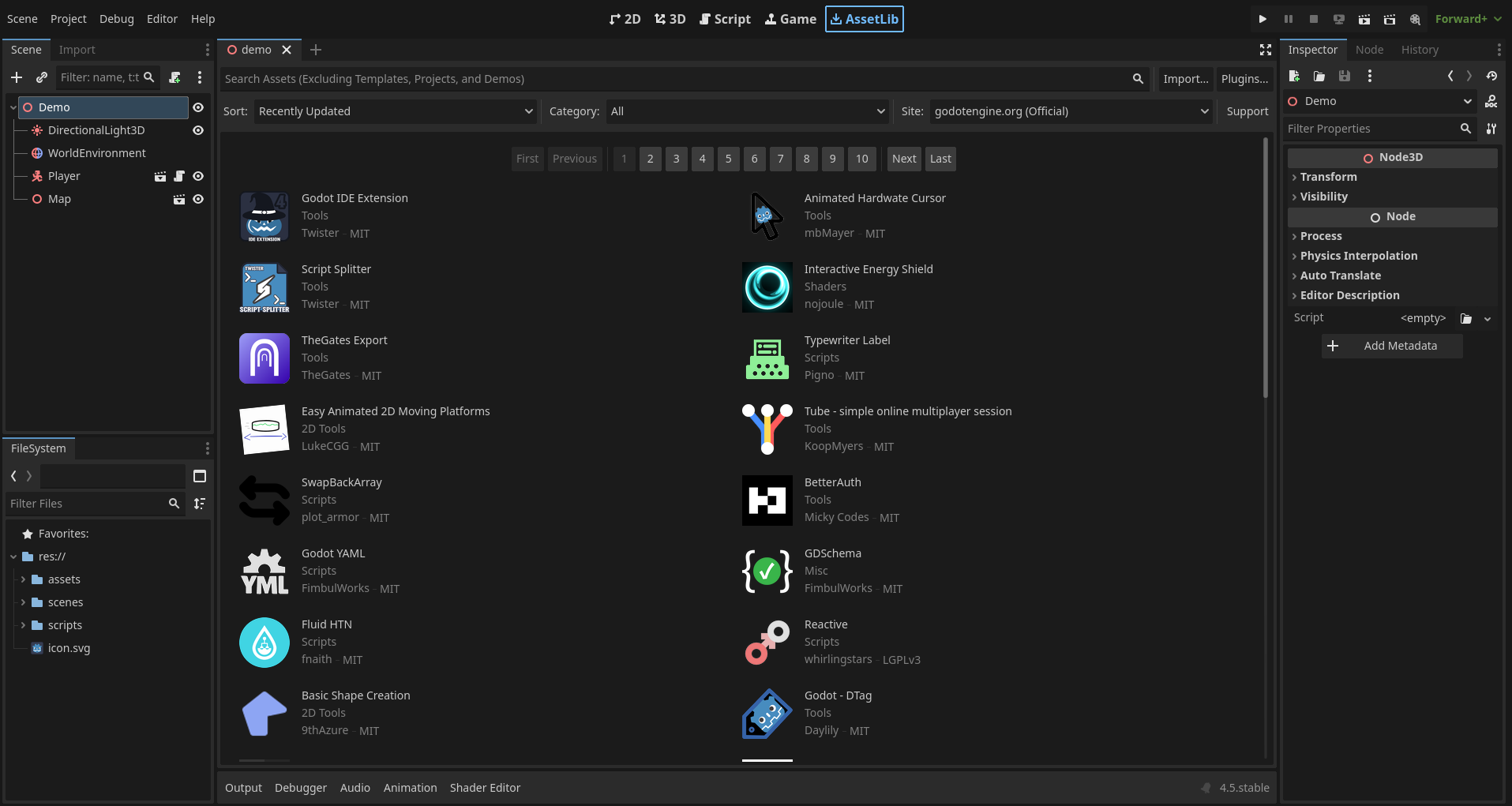Open the Site dropdown for godotengine.org
Image resolution: width=1512 pixels, height=806 pixels.
coord(1070,111)
